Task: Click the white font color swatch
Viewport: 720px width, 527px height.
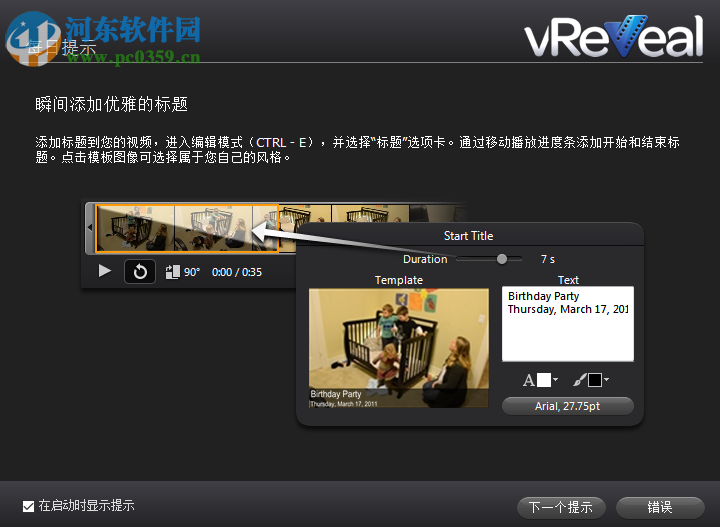Action: (544, 380)
